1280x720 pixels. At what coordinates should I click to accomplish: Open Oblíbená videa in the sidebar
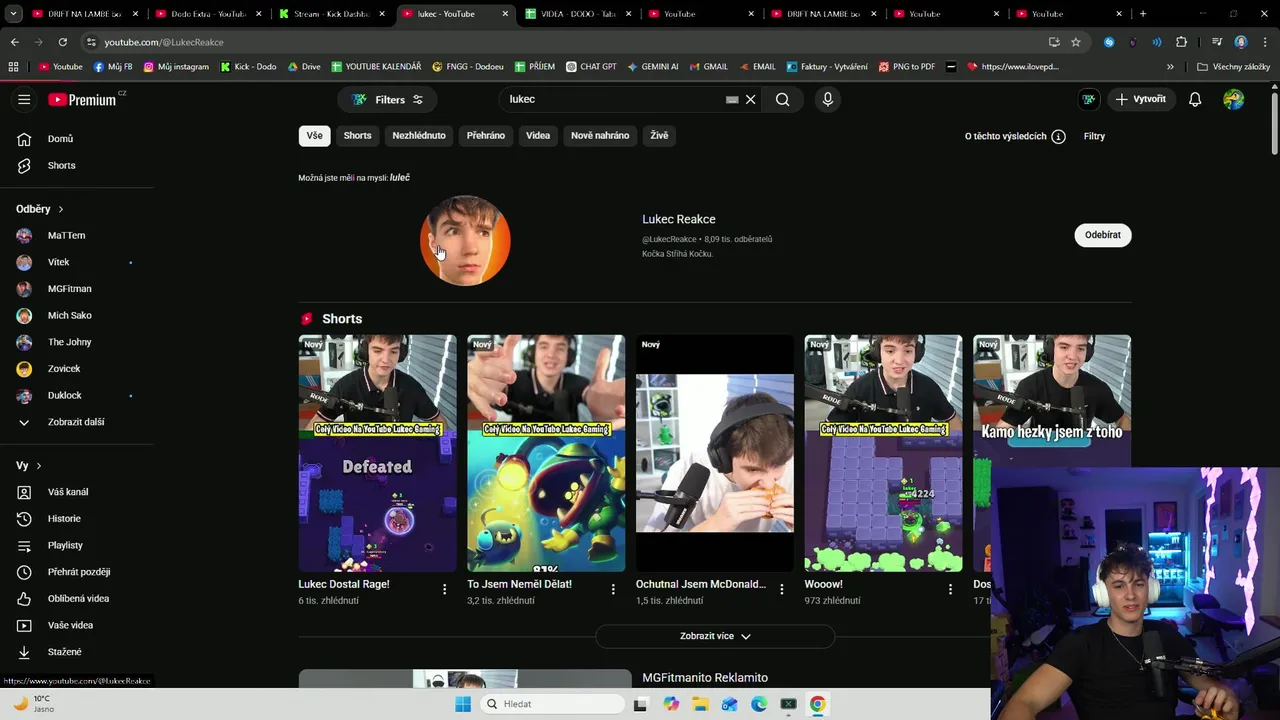tap(77, 598)
